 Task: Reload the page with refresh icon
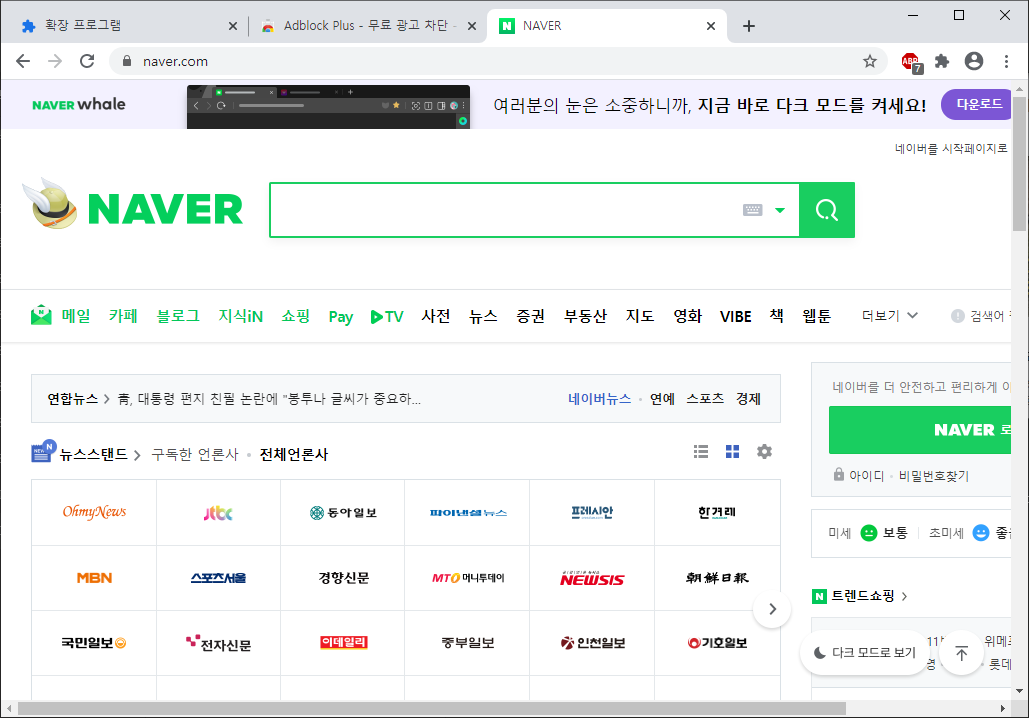pos(87,61)
